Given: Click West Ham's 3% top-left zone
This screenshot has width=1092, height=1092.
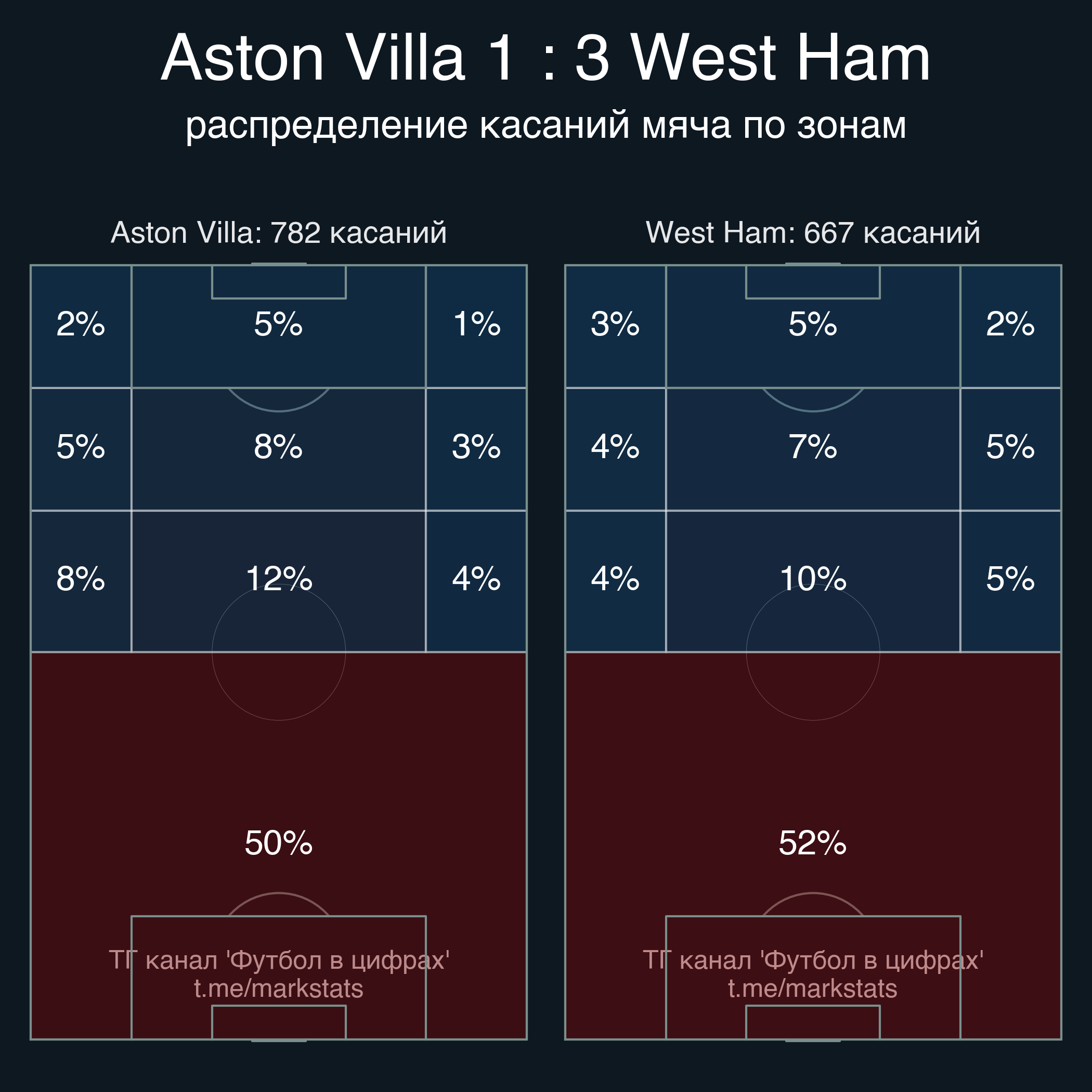Looking at the screenshot, I should 616,326.
